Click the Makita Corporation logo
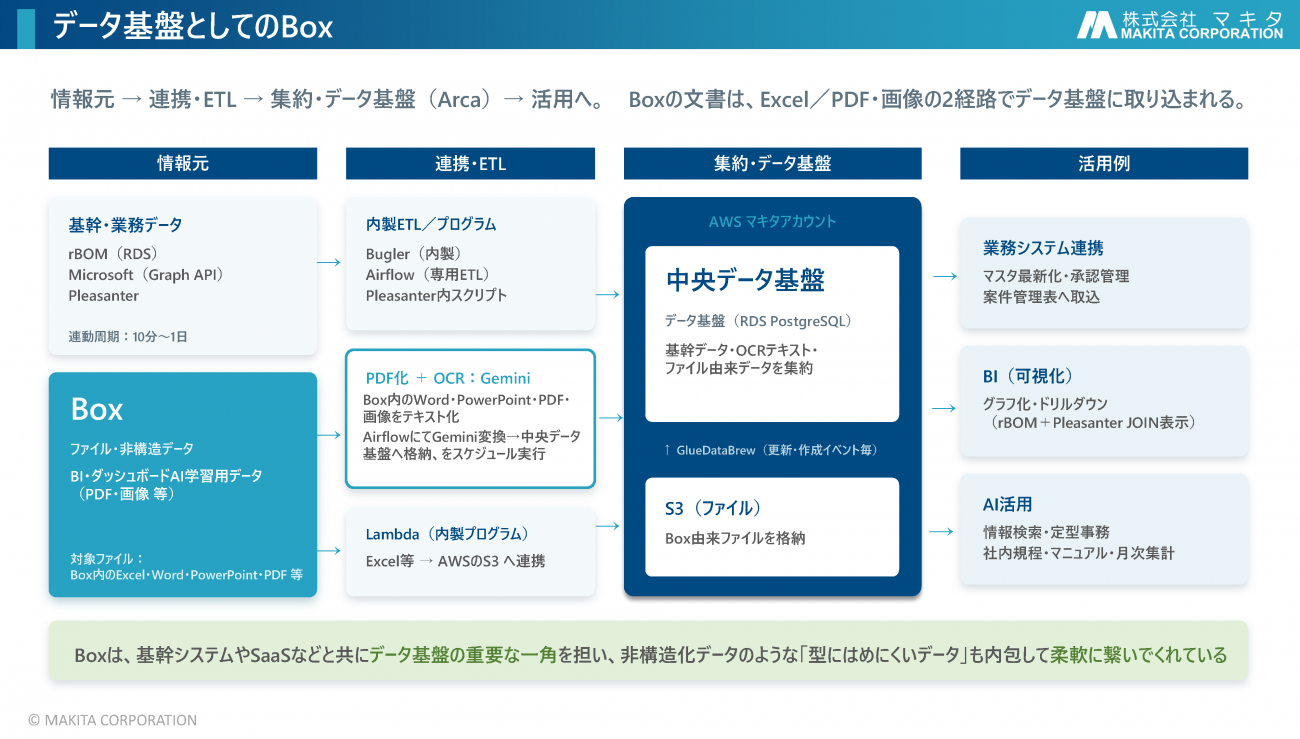Viewport: 1300px width, 739px height. point(1179,24)
